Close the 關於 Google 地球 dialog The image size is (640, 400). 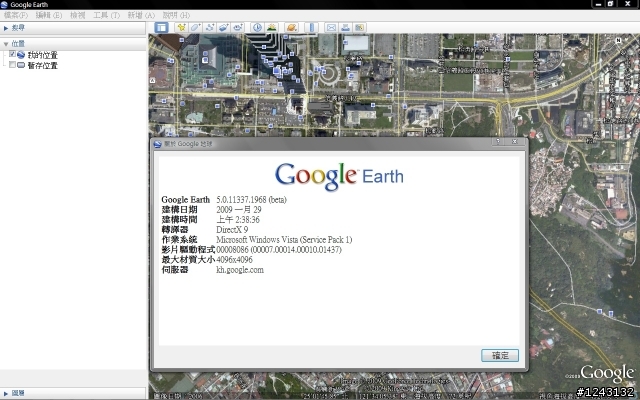pos(514,142)
